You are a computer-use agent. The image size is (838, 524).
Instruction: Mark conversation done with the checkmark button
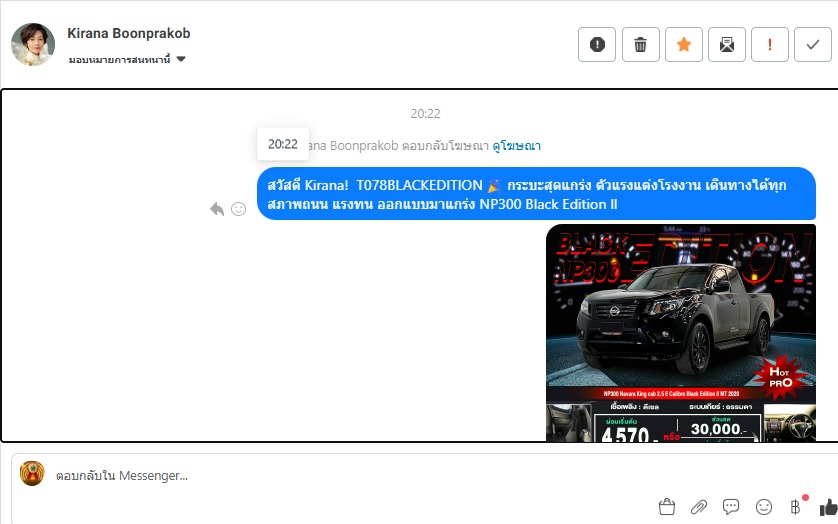point(813,44)
